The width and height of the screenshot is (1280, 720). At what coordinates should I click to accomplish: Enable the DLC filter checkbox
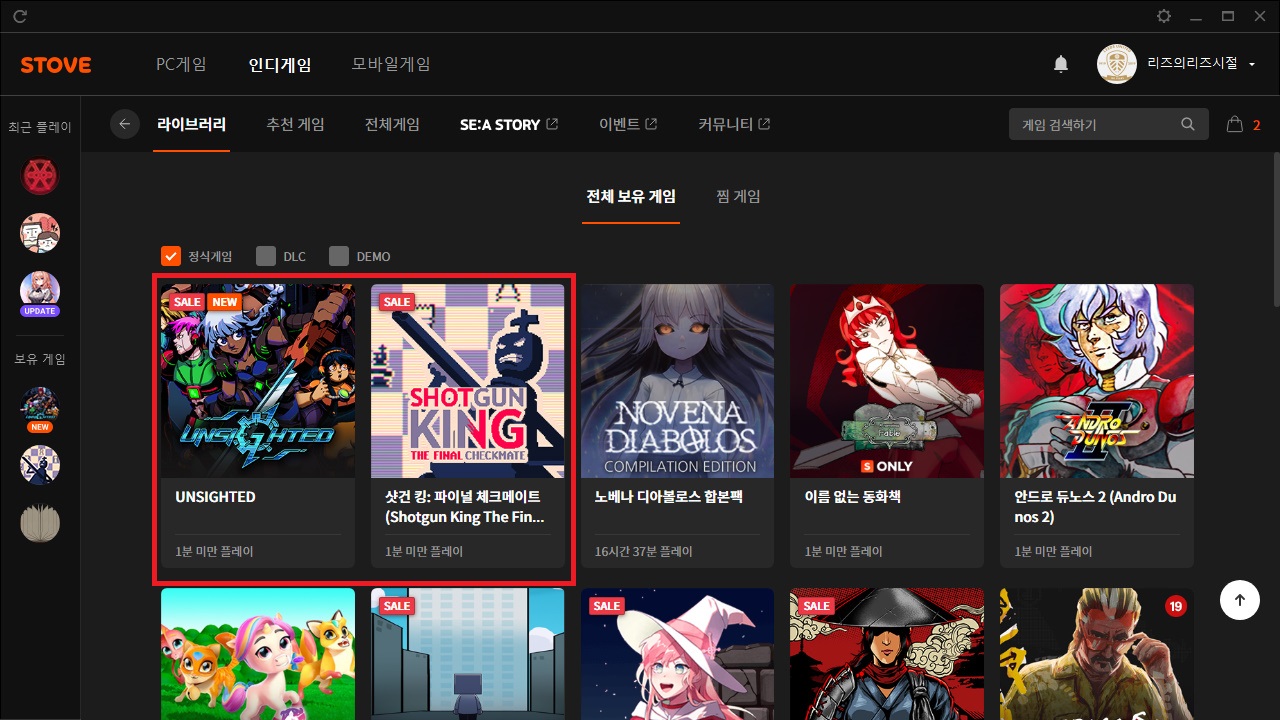[x=265, y=256]
